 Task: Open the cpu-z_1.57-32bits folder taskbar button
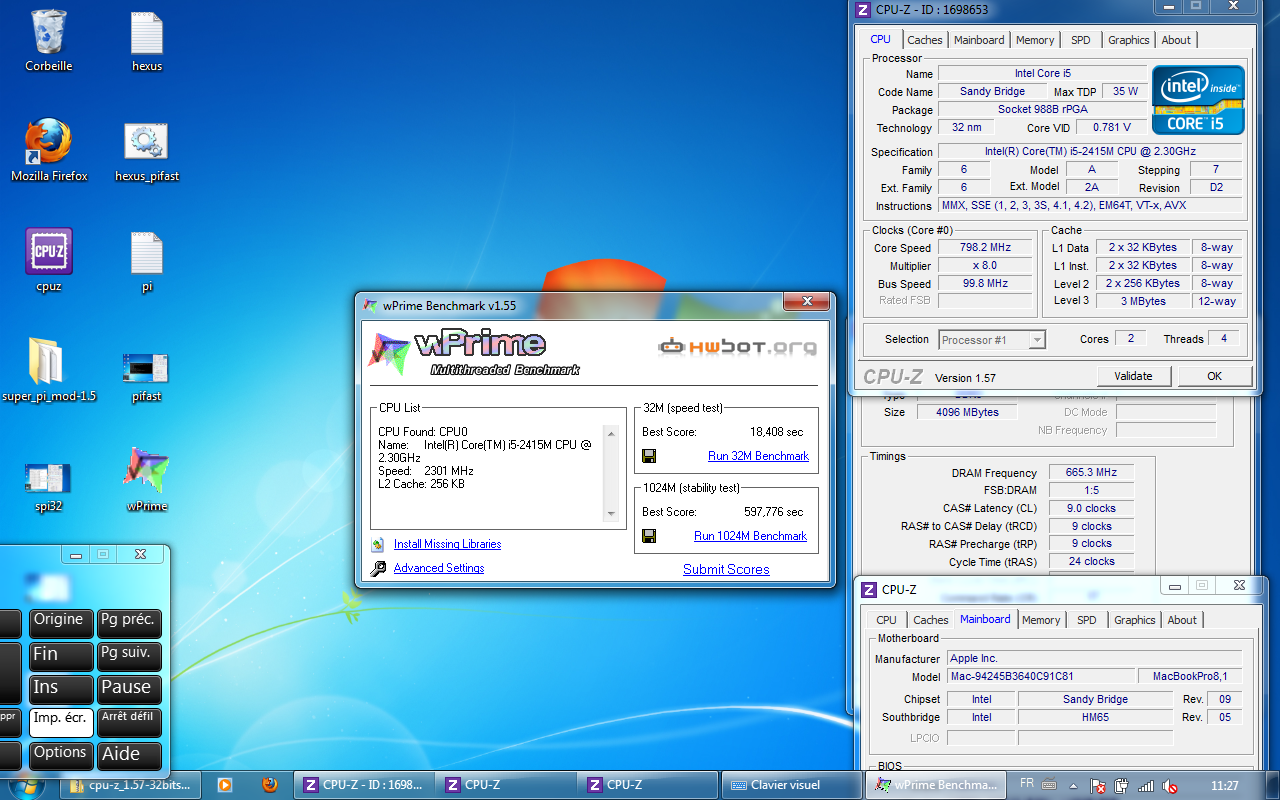(x=131, y=785)
